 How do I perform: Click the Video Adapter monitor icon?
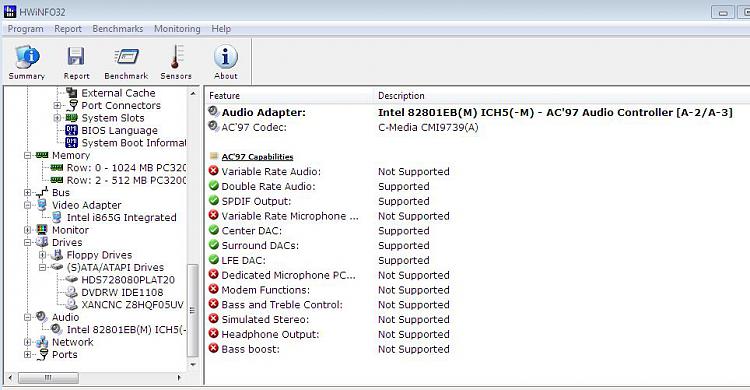click(x=42, y=205)
